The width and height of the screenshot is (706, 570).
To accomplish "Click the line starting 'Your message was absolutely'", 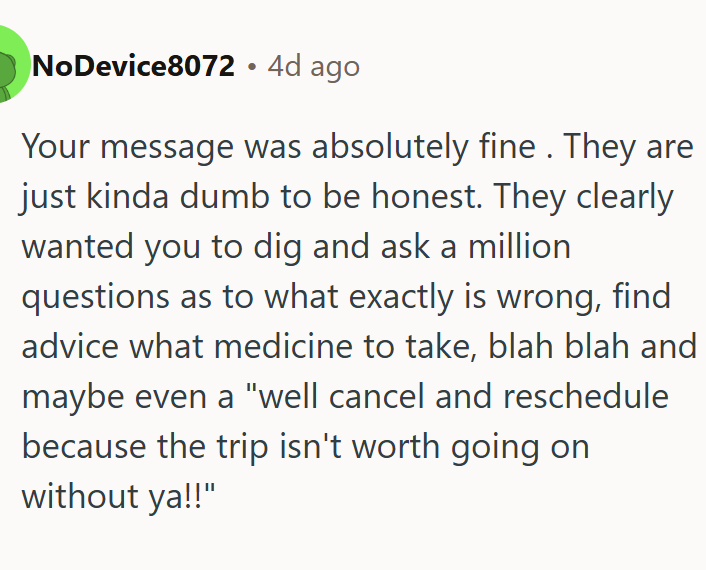I will pyautogui.click(x=358, y=147).
